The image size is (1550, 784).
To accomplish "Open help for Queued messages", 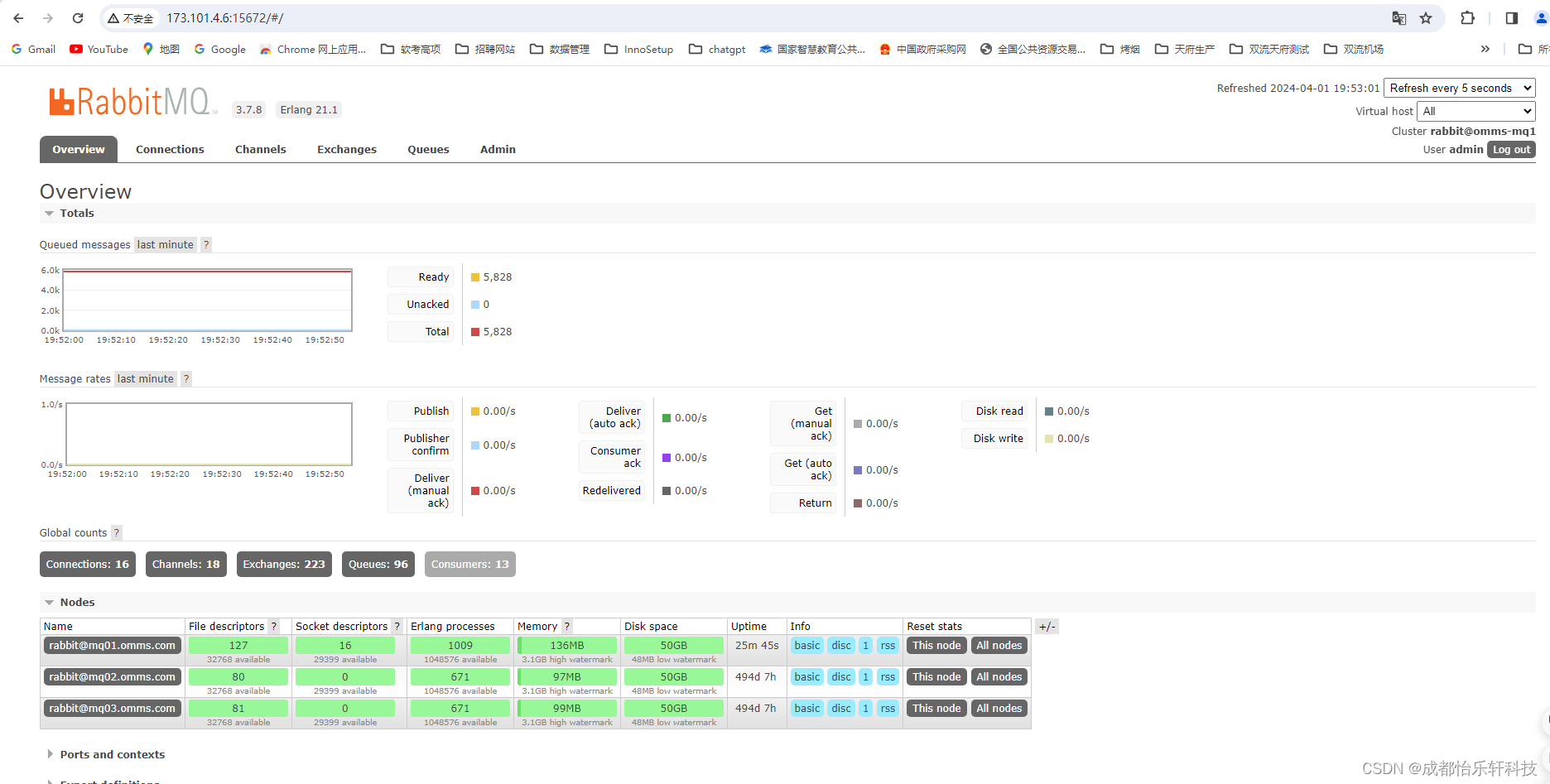I will pos(206,244).
